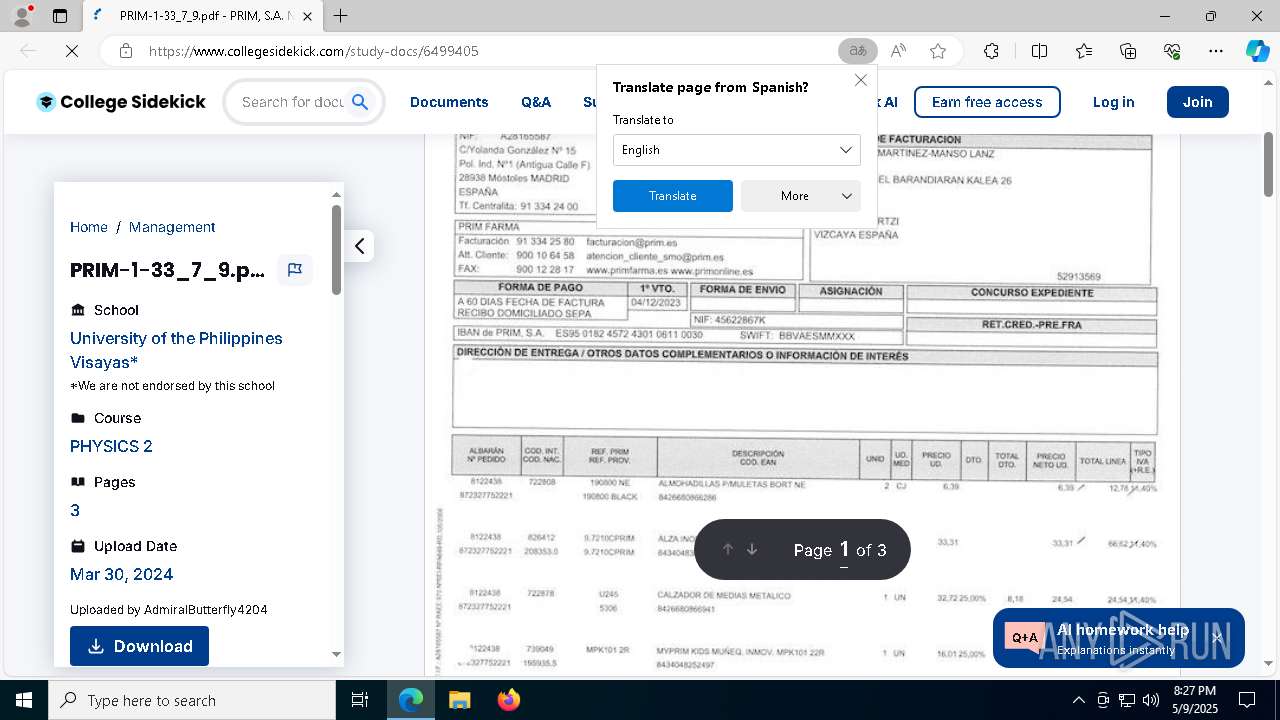Image resolution: width=1280 pixels, height=720 pixels.
Task: Open AI homework help Q+A widget
Action: point(1118,637)
